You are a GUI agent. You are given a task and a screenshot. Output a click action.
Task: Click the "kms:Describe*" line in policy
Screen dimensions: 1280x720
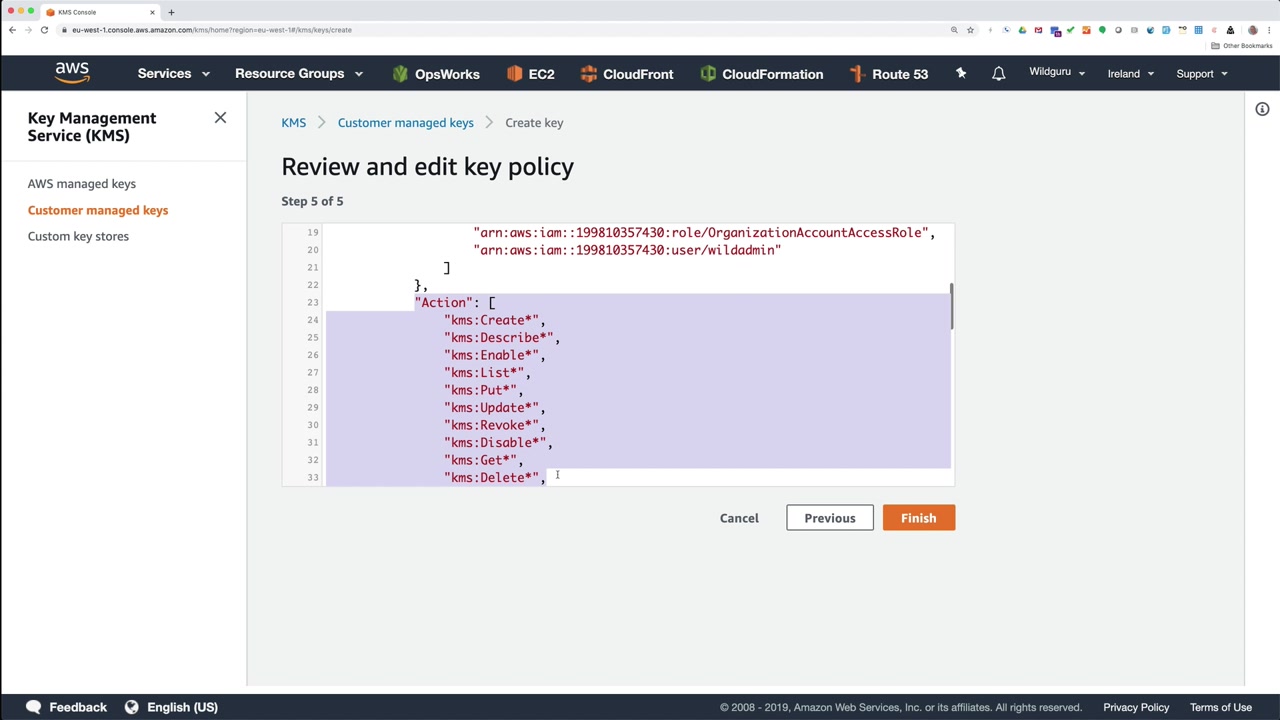(x=501, y=338)
